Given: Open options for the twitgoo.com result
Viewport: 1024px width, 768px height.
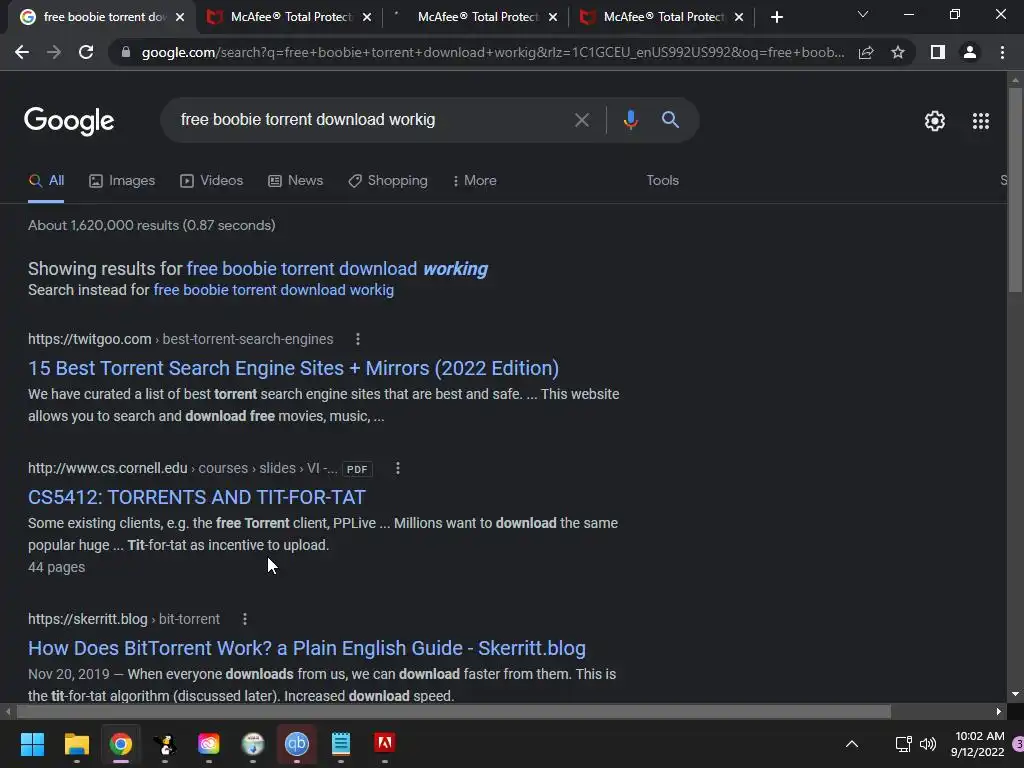Looking at the screenshot, I should click(x=357, y=339).
